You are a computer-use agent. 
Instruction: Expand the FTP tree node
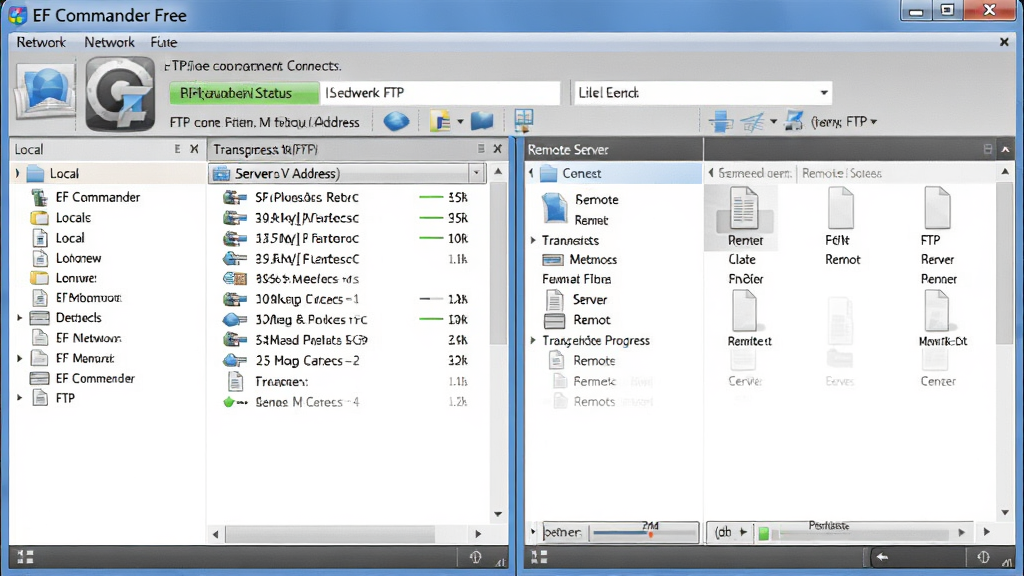coord(19,398)
